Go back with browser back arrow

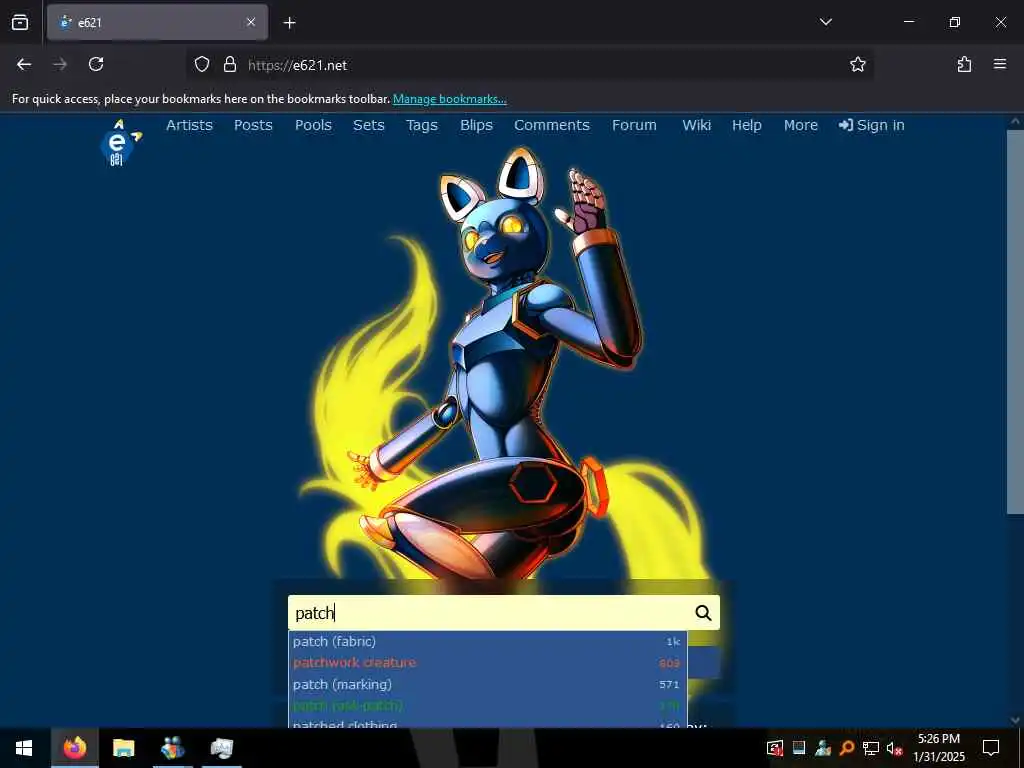[x=24, y=64]
